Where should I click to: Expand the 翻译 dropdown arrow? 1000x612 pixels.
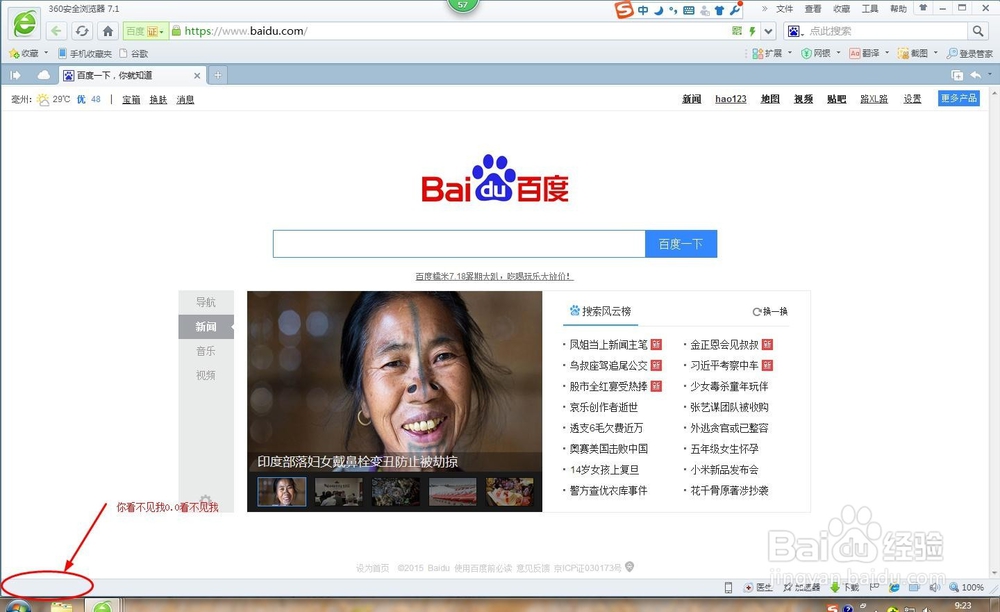887,53
